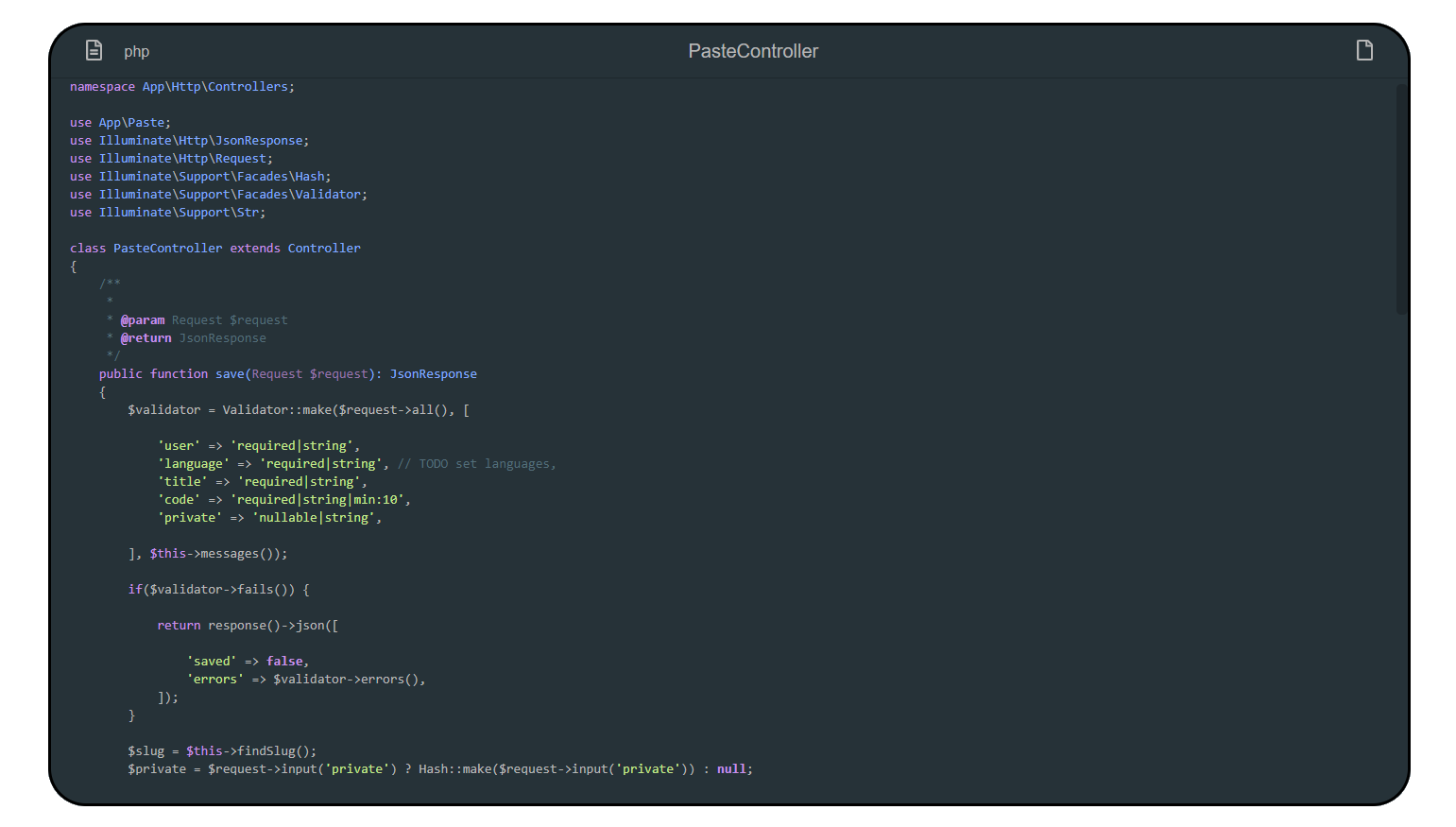Click the 'saved' => false line
The image size is (1456, 827).
coord(248,662)
